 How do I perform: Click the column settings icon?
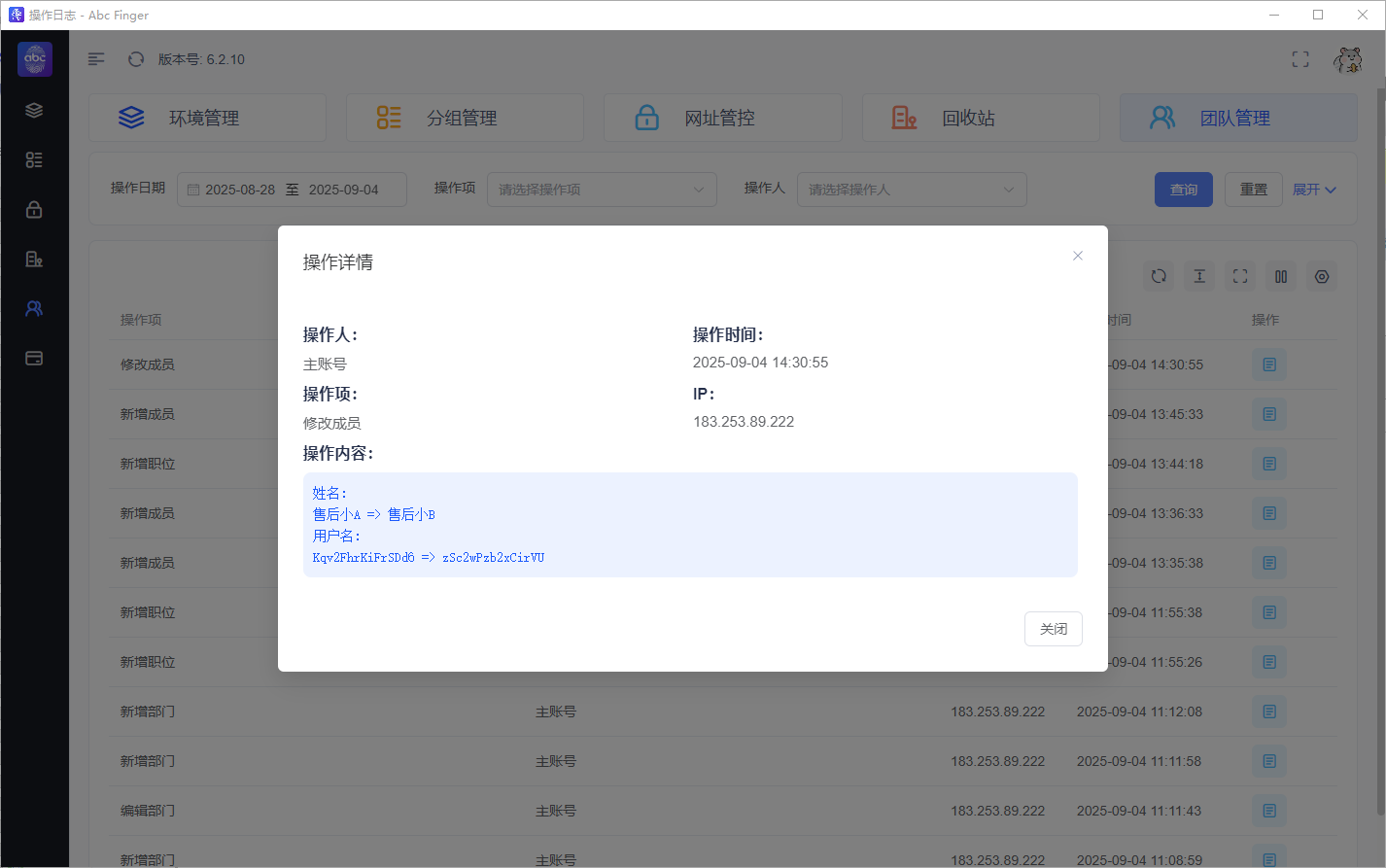[x=1281, y=276]
